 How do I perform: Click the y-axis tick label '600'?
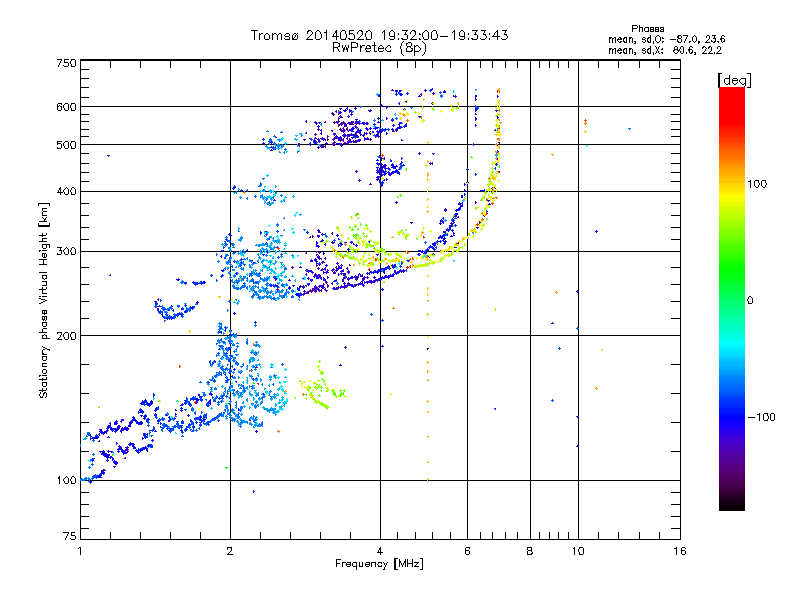point(66,107)
